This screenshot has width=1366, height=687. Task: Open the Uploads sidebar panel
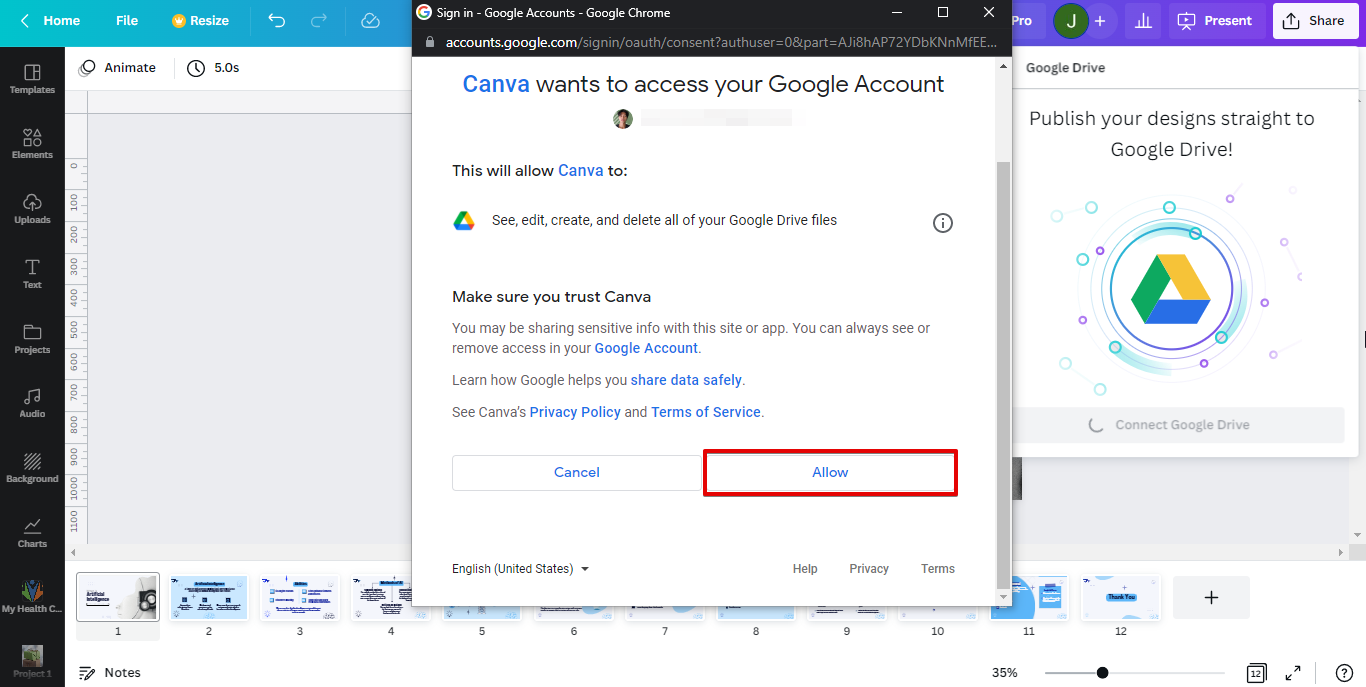pos(32,209)
